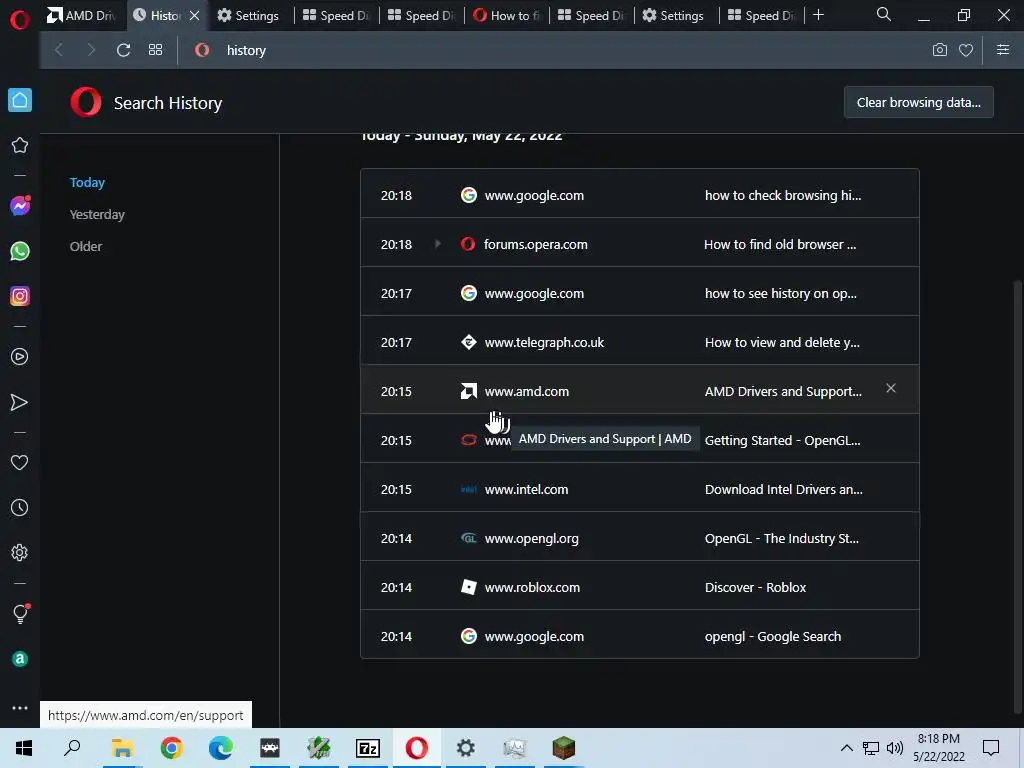The width and height of the screenshot is (1024, 768).
Task: Go back with the back arrow
Action: (x=59, y=50)
